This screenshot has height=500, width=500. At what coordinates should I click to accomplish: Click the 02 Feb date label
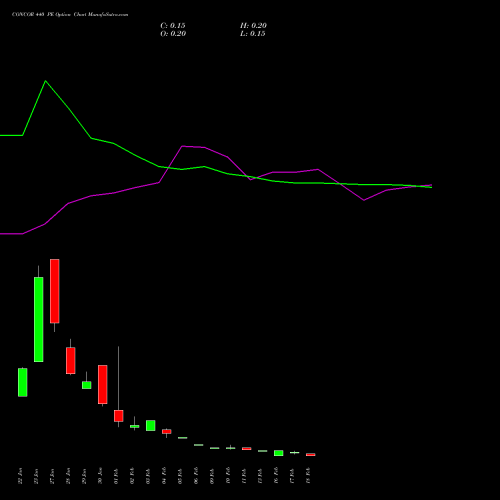(x=132, y=476)
